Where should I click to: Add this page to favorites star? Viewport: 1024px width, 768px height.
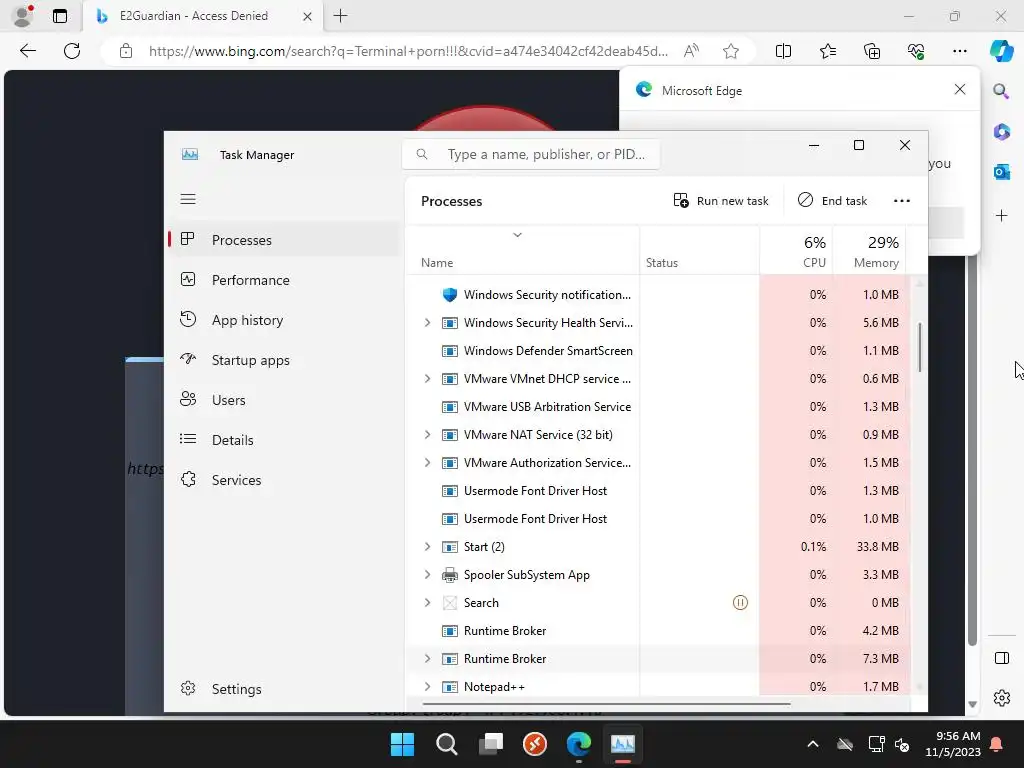731,51
